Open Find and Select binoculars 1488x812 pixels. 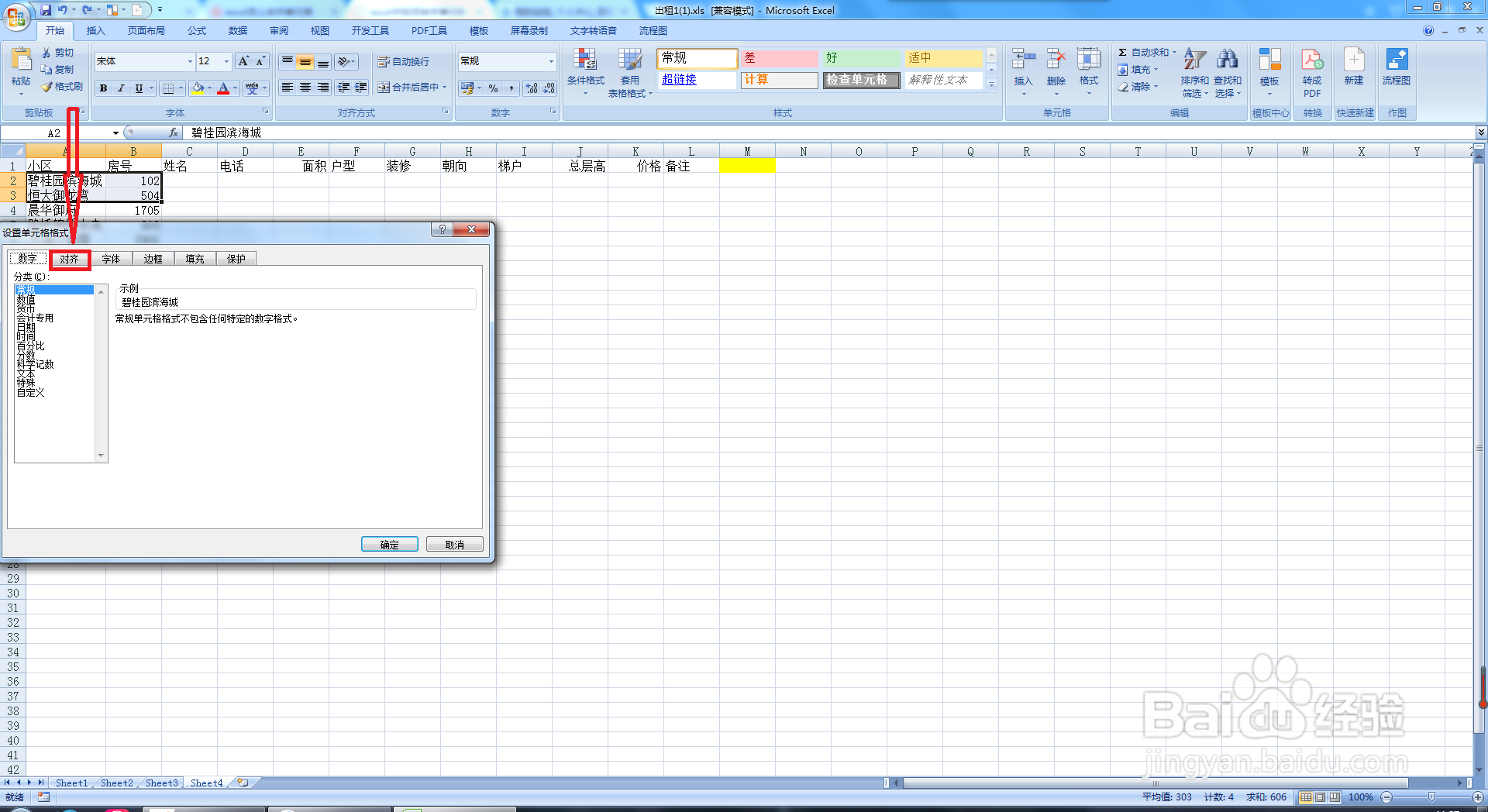click(x=1227, y=73)
